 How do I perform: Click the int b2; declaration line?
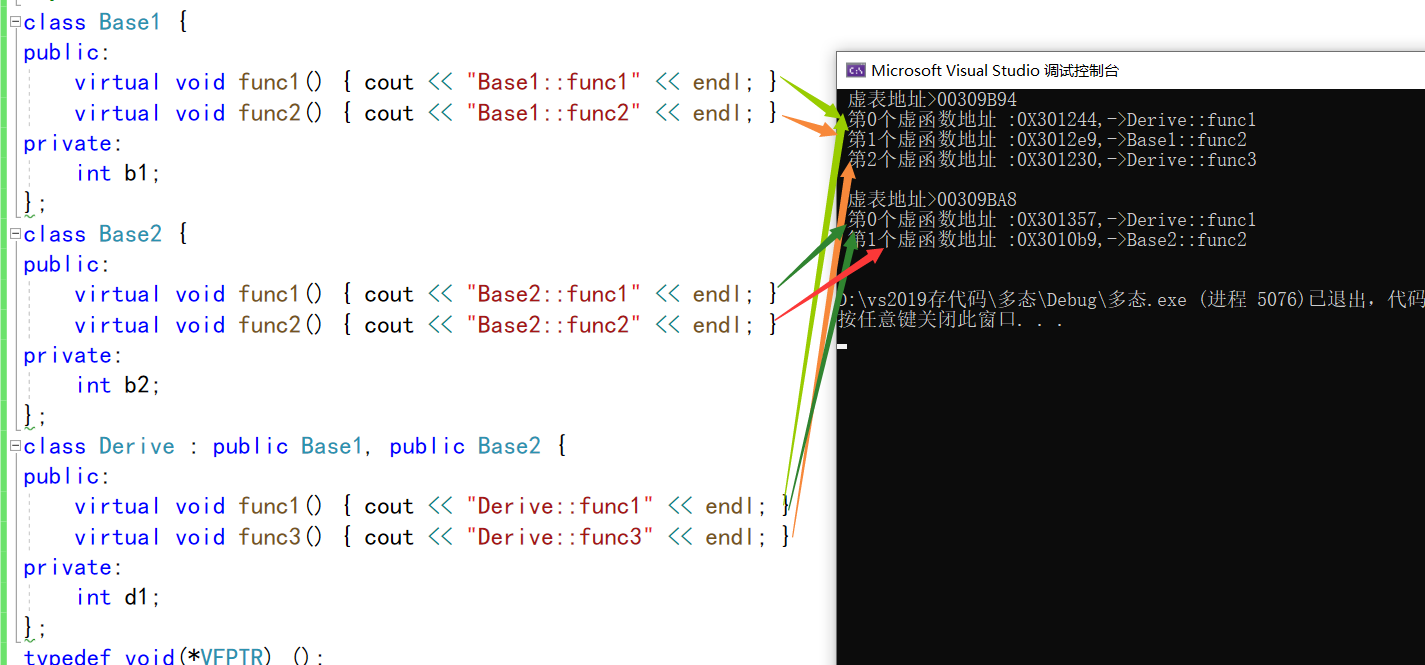(x=118, y=385)
